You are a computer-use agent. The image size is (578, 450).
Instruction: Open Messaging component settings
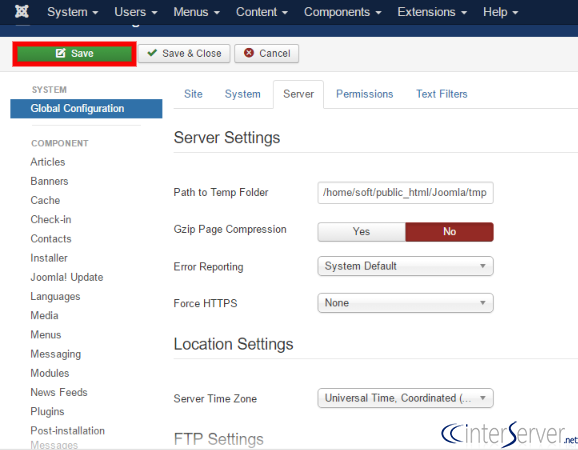pyautogui.click(x=56, y=354)
